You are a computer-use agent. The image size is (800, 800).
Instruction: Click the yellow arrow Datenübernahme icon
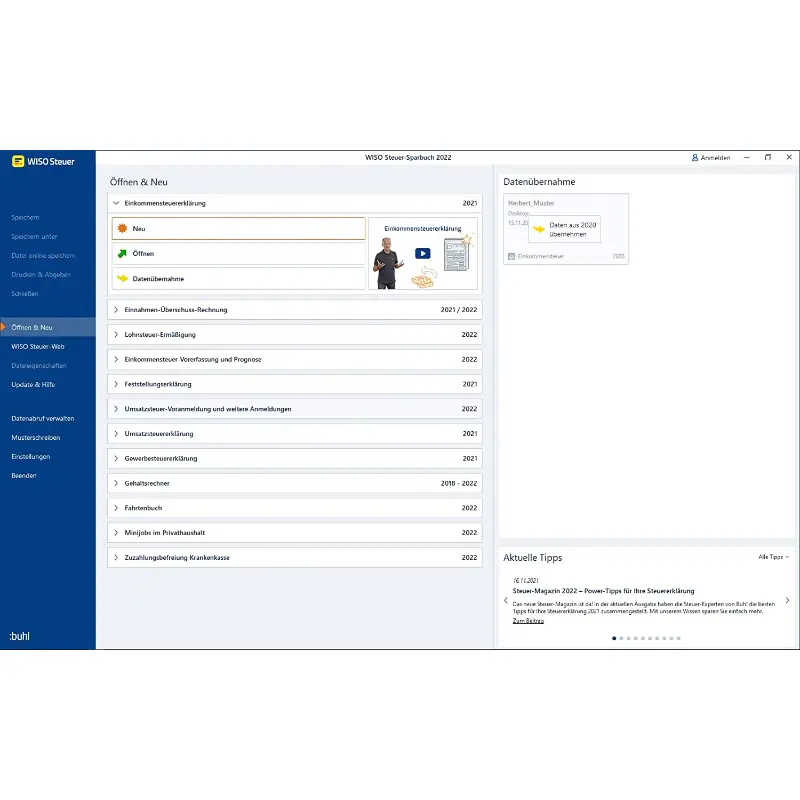[x=122, y=279]
